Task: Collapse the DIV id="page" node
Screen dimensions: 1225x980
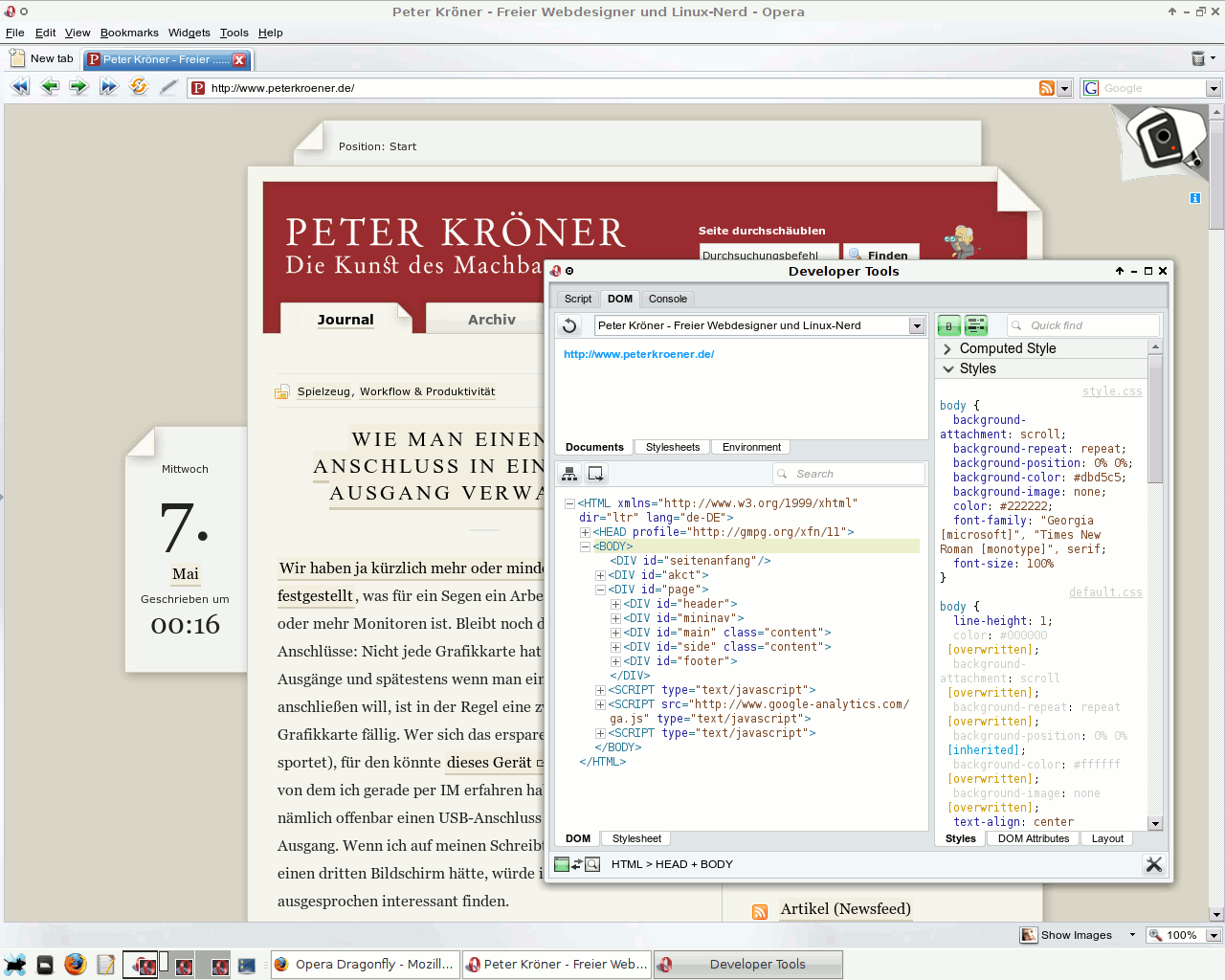Action: point(600,590)
